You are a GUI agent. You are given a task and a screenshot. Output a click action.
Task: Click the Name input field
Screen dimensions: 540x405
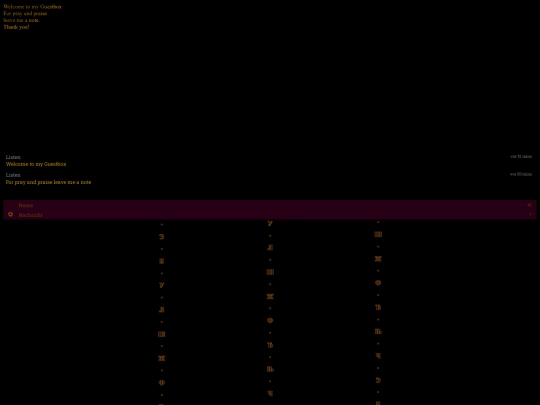(x=270, y=205)
